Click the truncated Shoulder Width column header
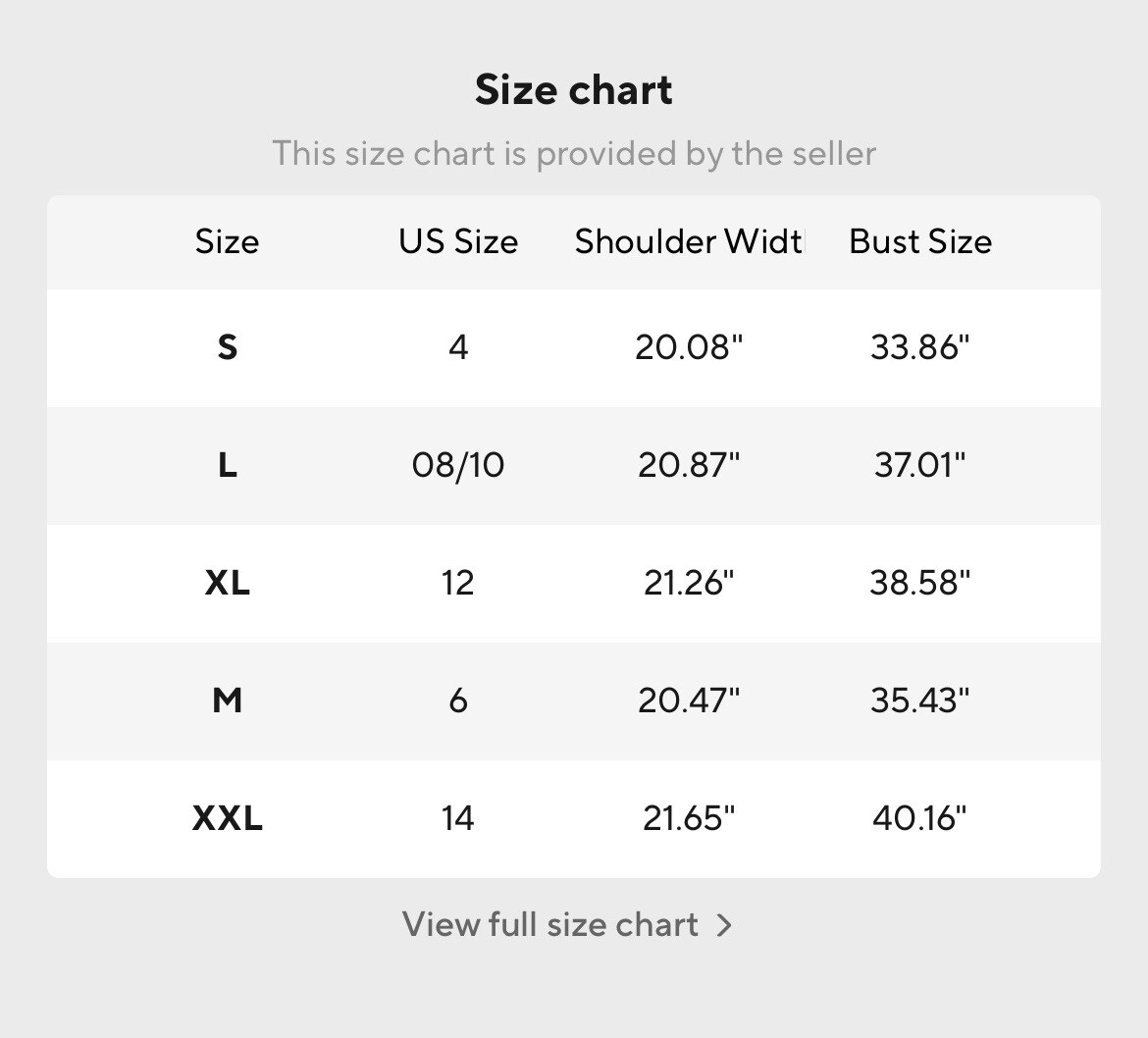Viewport: 1148px width, 1038px height. pyautogui.click(x=689, y=241)
